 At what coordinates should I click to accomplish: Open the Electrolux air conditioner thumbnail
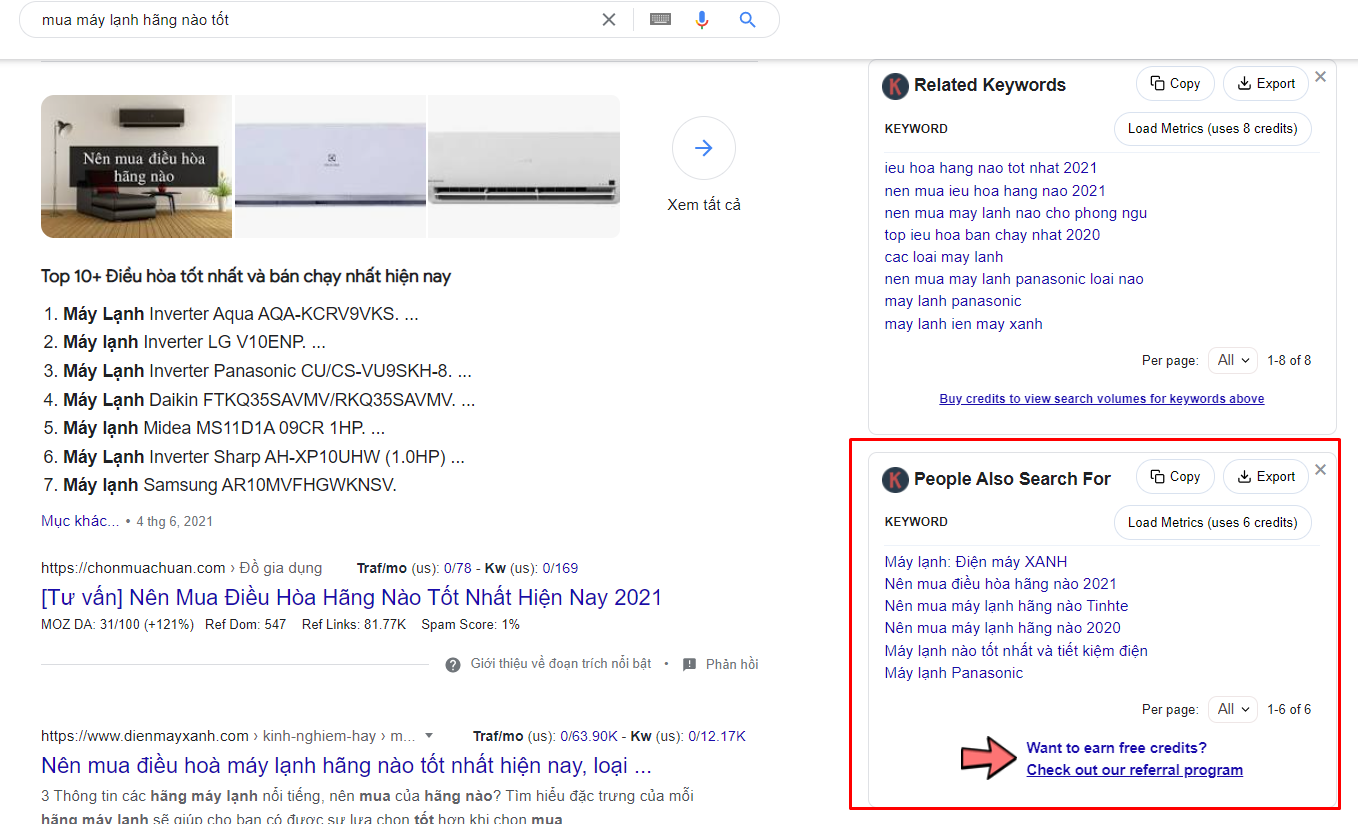[x=330, y=166]
